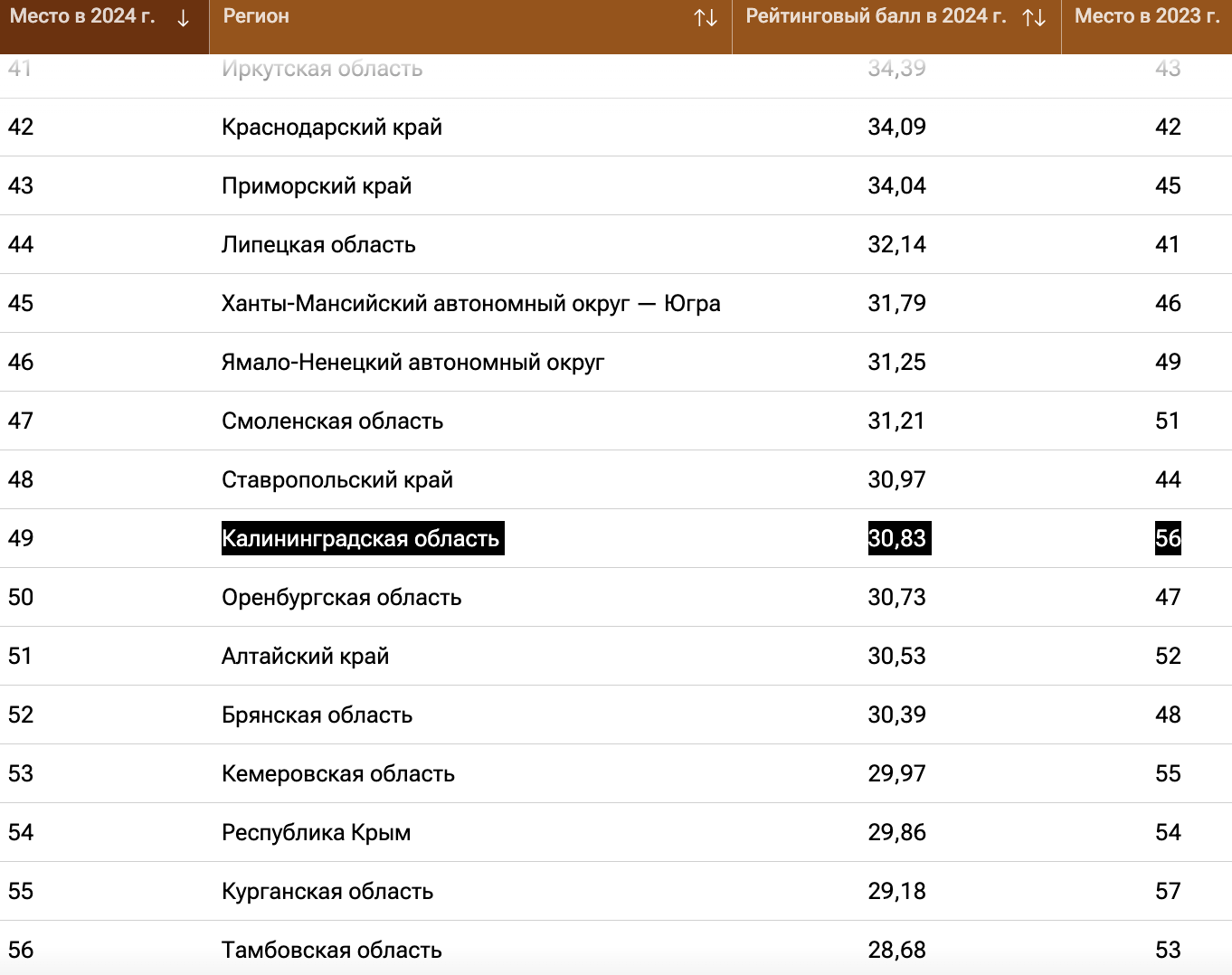Viewport: 1232px width, 975px height.
Task: Click sort arrows beside Рейтинговый балл в 2024
Action: (1034, 18)
